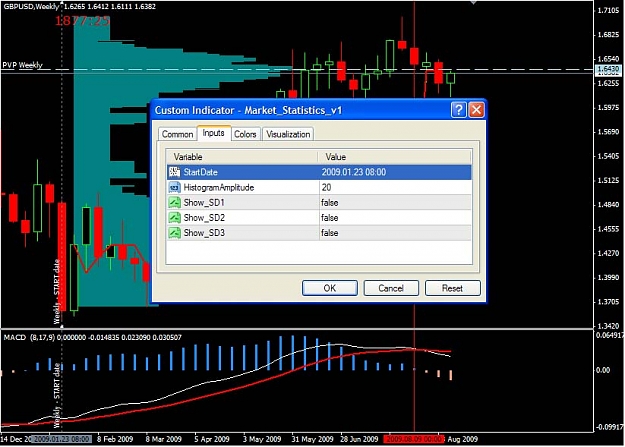
Task: Click the PVP Weekly line label
Action: pos(22,65)
